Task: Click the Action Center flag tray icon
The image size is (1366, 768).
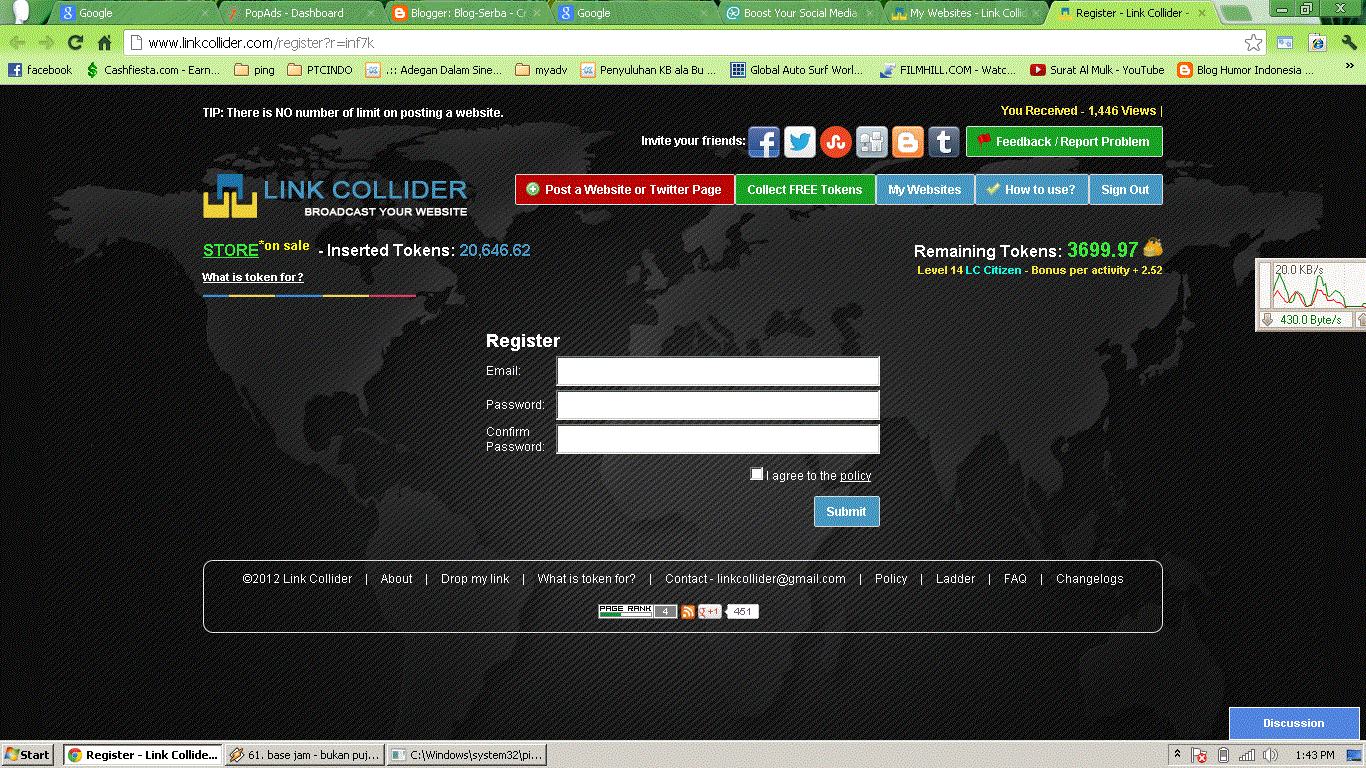Action: coord(1199,755)
